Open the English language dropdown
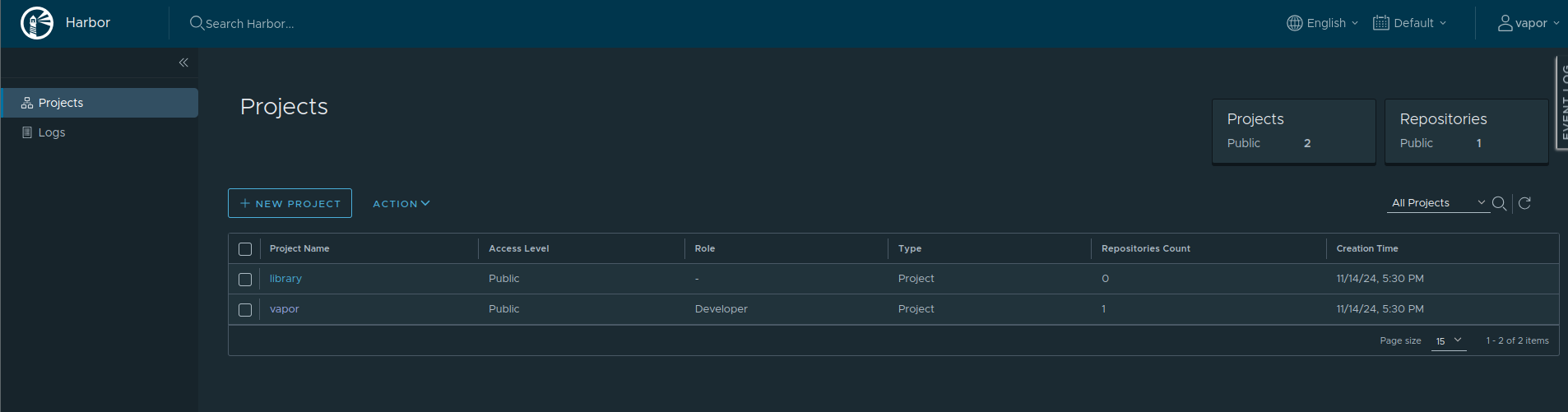The width and height of the screenshot is (1568, 412). pos(1323,23)
